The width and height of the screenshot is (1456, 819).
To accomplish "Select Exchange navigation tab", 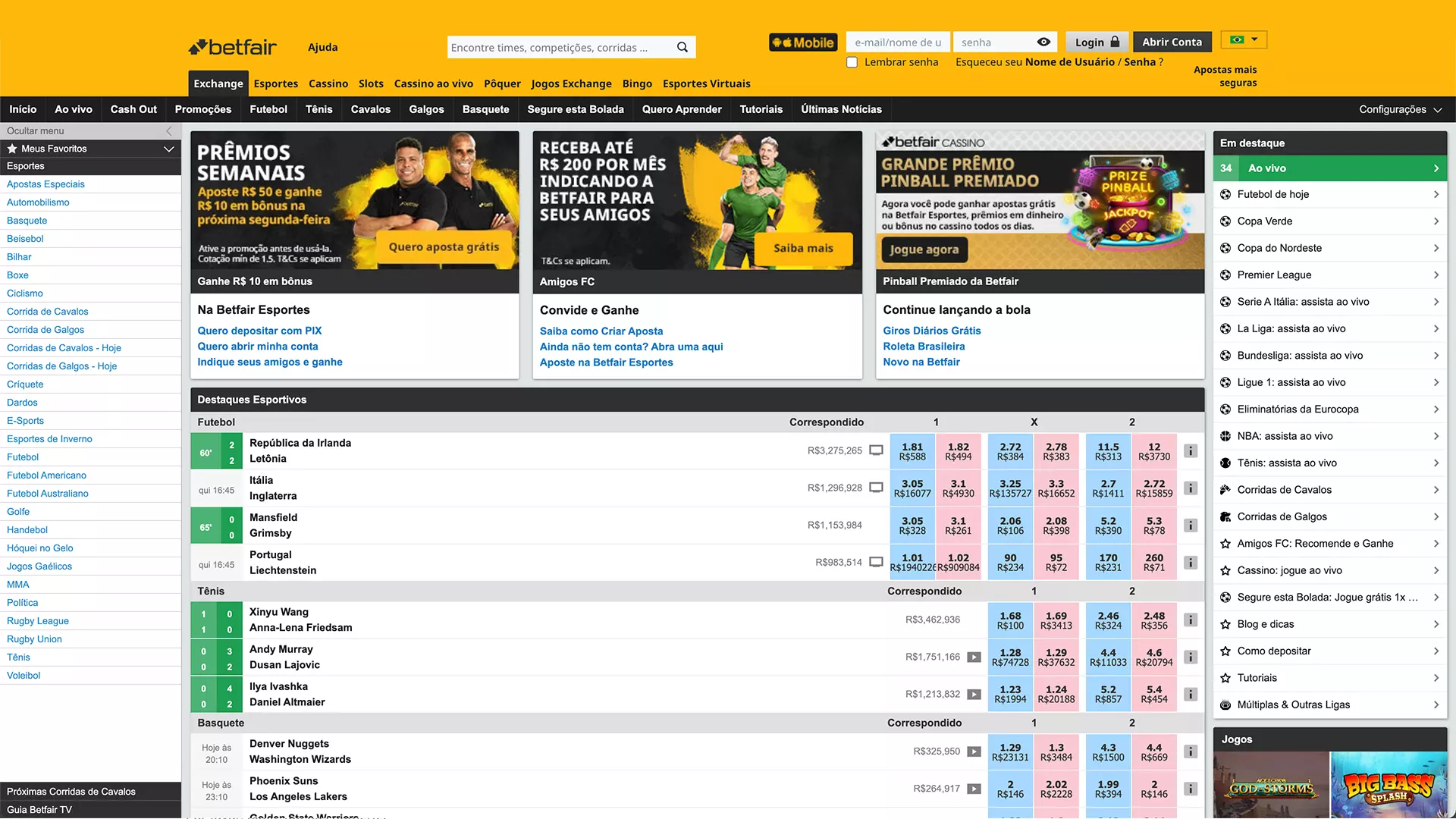I will [216, 83].
